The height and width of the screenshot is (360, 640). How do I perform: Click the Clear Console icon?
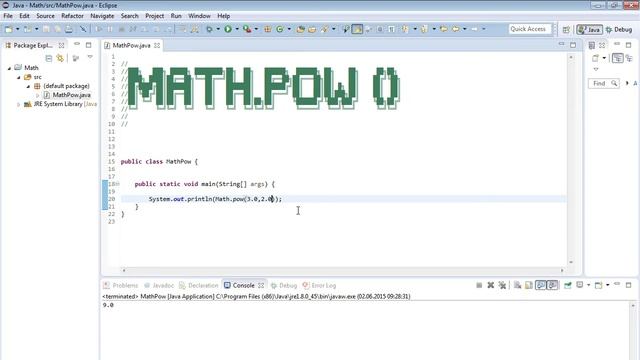click(x=517, y=285)
